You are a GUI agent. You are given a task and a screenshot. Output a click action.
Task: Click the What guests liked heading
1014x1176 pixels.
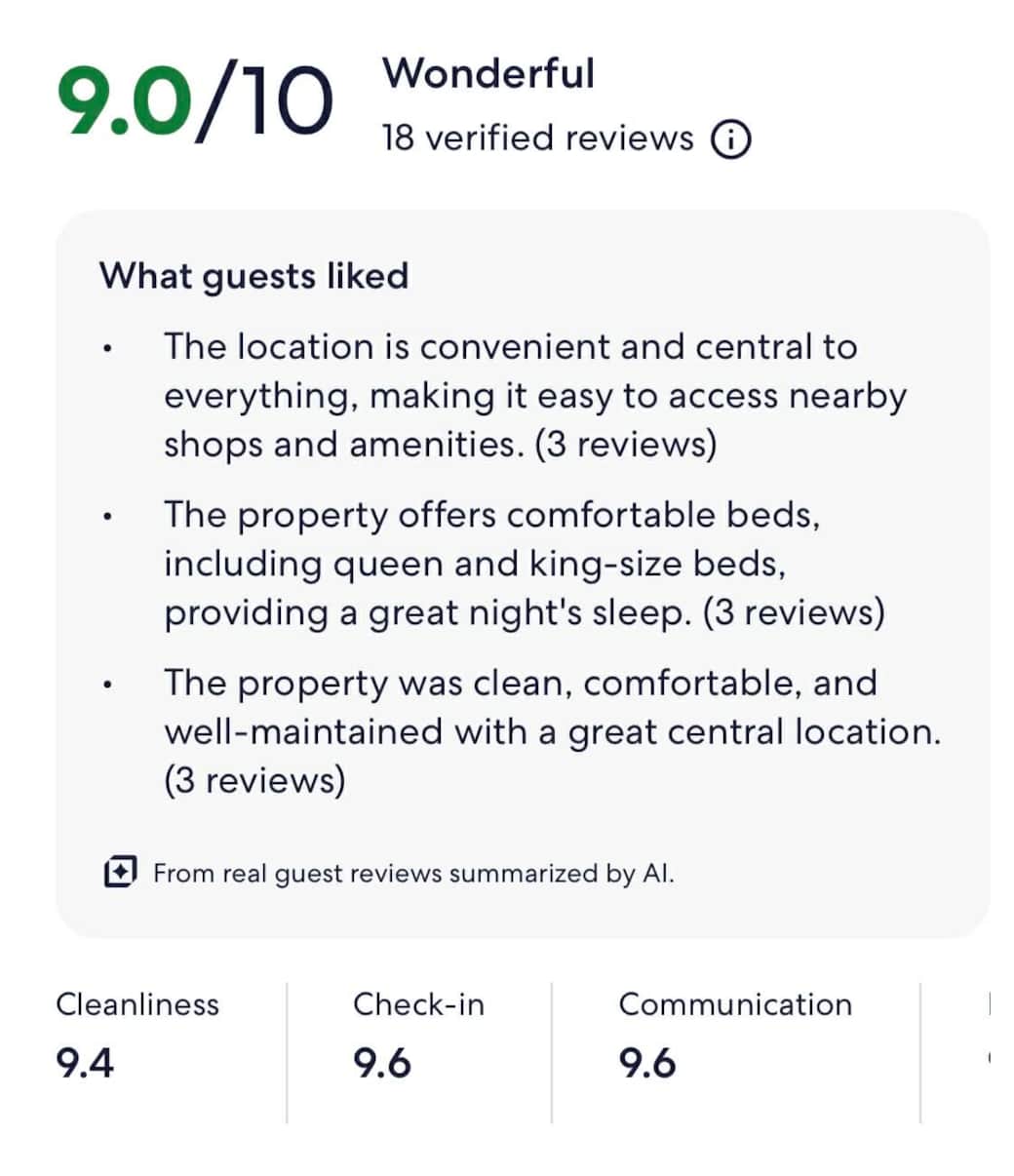(253, 276)
